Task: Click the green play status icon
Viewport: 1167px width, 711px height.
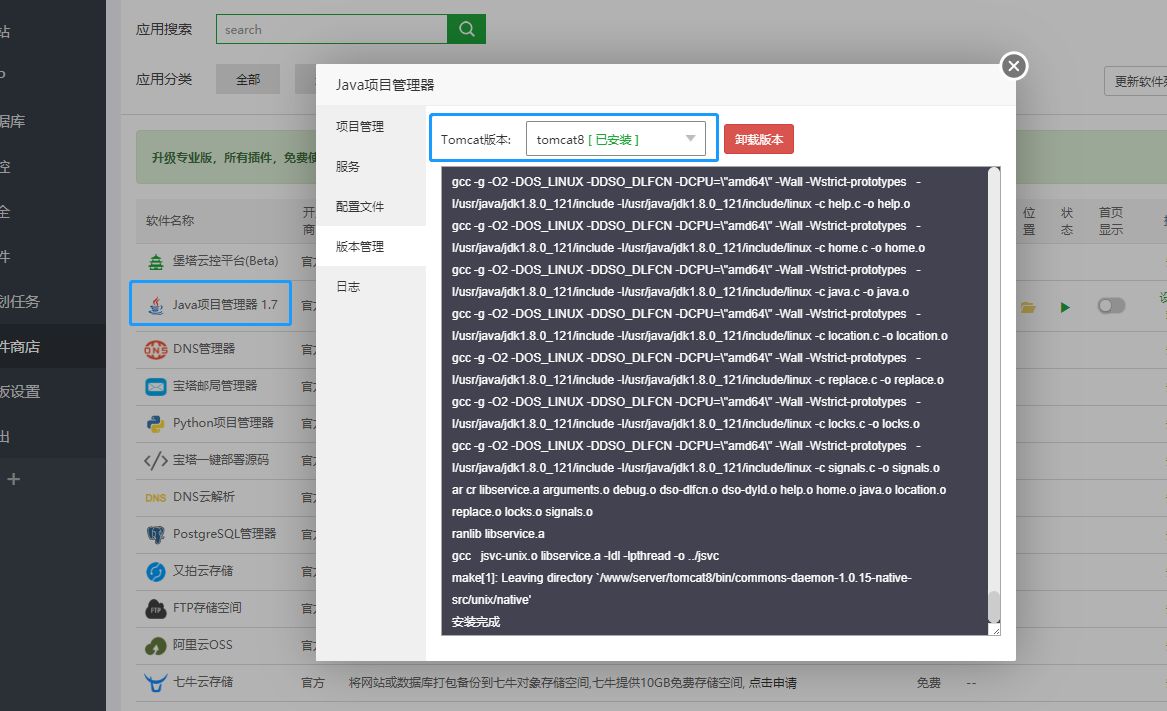Action: click(1065, 307)
